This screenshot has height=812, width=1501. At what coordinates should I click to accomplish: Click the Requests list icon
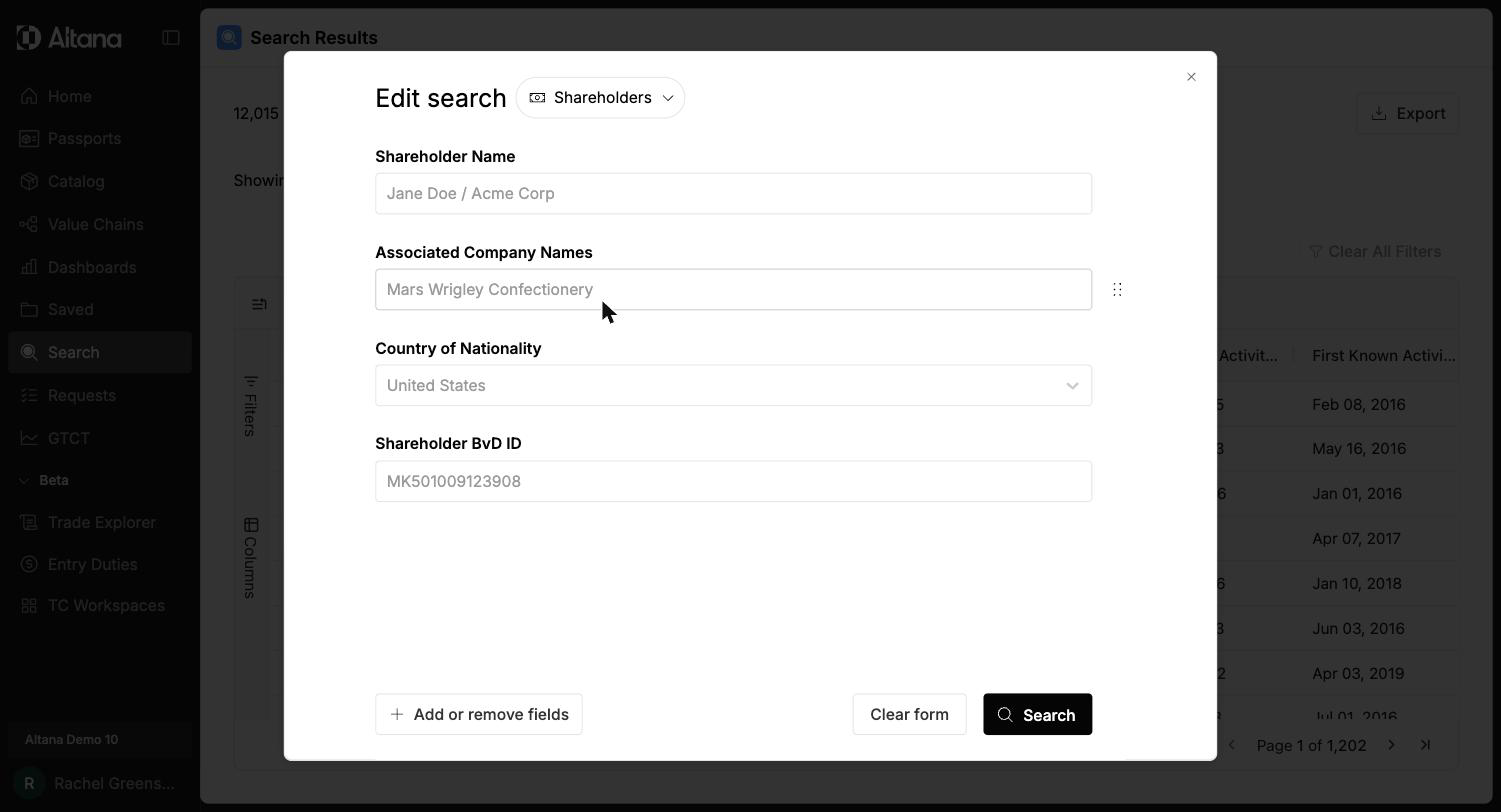(29, 396)
